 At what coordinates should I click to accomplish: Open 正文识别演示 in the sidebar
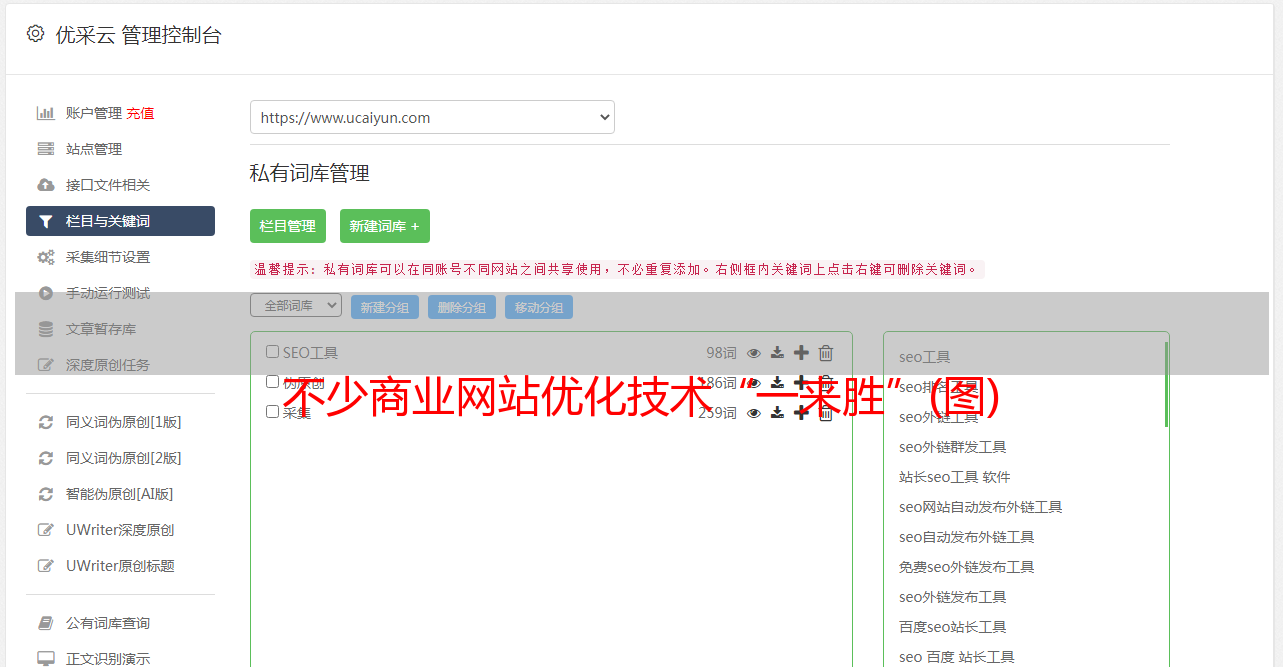(108, 659)
